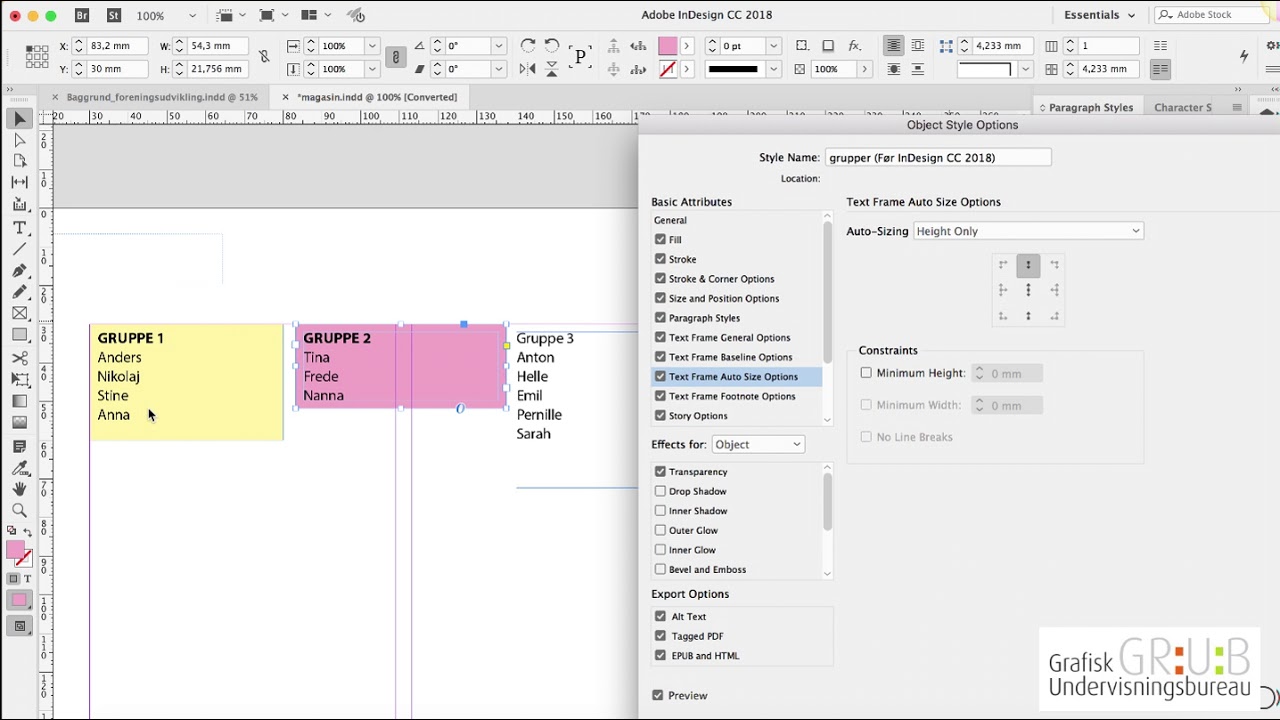Viewport: 1280px width, 720px height.
Task: Click the rotate 90° clockwise icon
Action: click(528, 46)
